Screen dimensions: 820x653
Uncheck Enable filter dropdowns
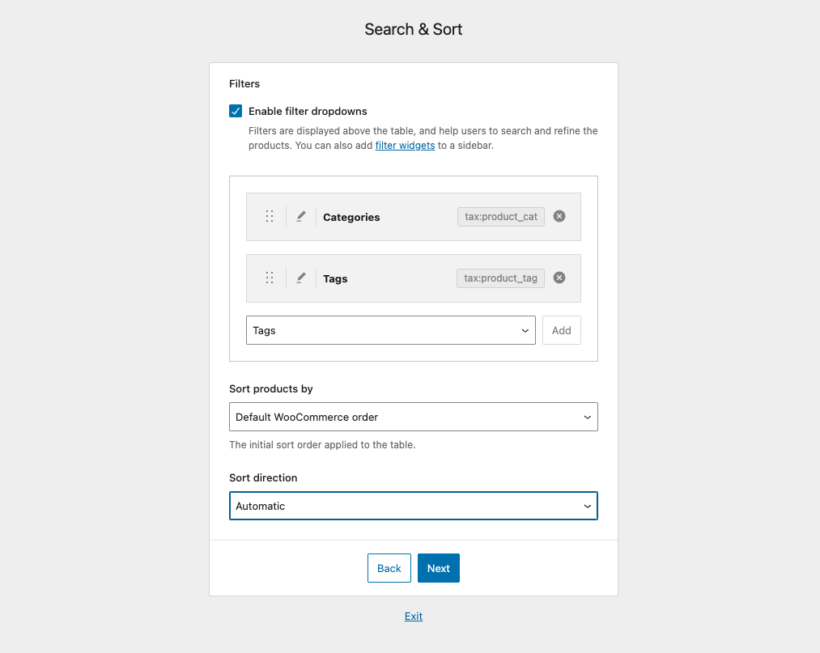[235, 111]
